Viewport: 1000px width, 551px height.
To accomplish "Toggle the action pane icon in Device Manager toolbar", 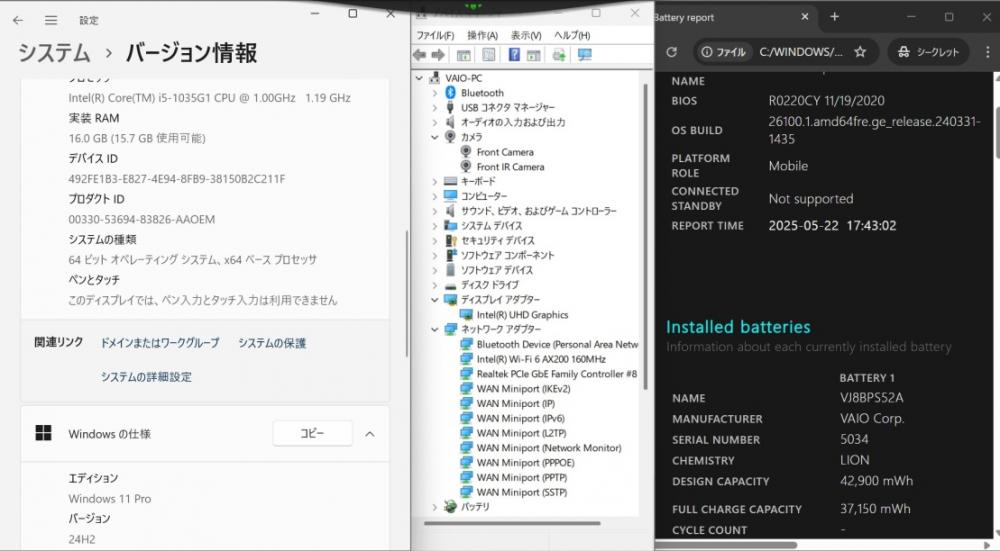I will point(533,55).
